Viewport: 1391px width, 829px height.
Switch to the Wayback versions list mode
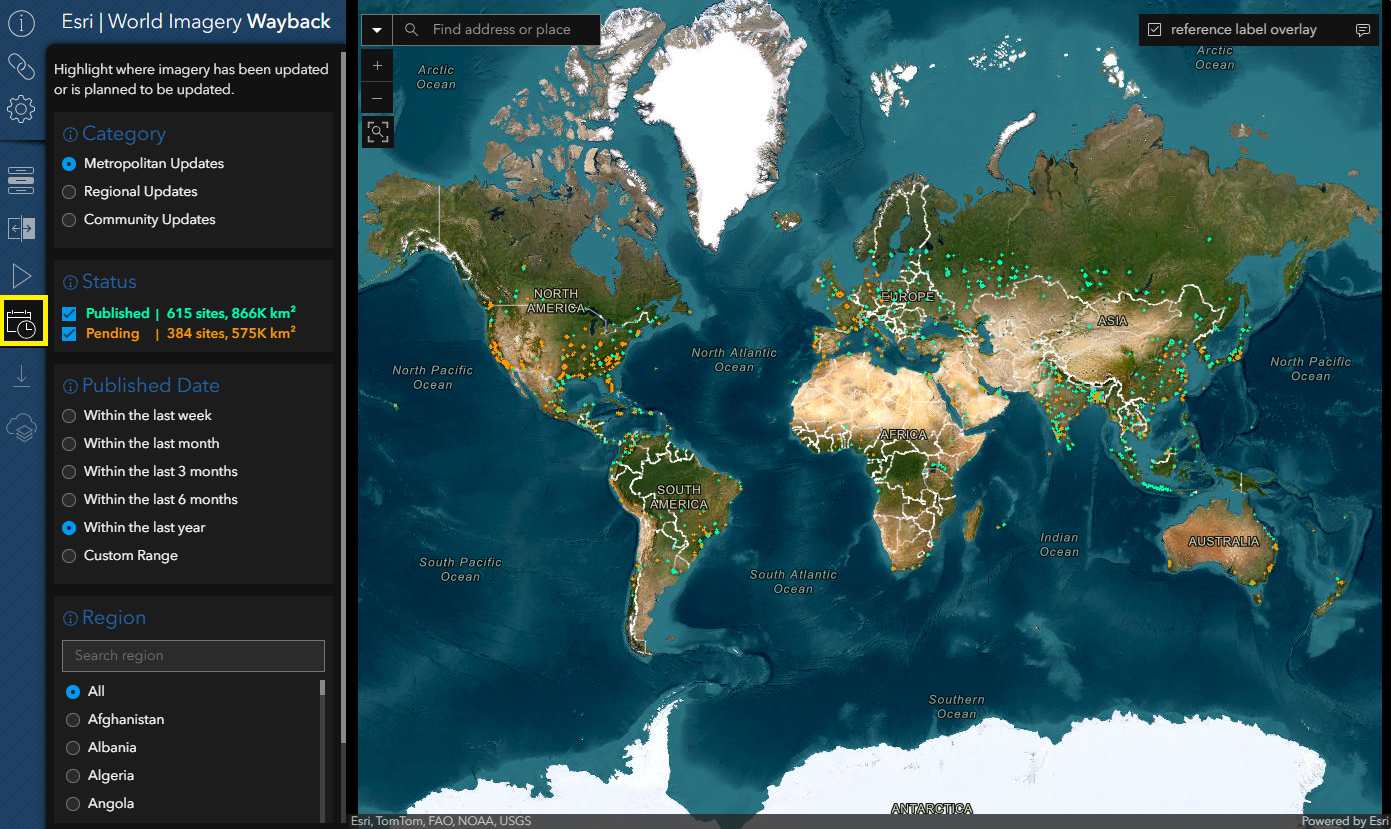[x=21, y=181]
